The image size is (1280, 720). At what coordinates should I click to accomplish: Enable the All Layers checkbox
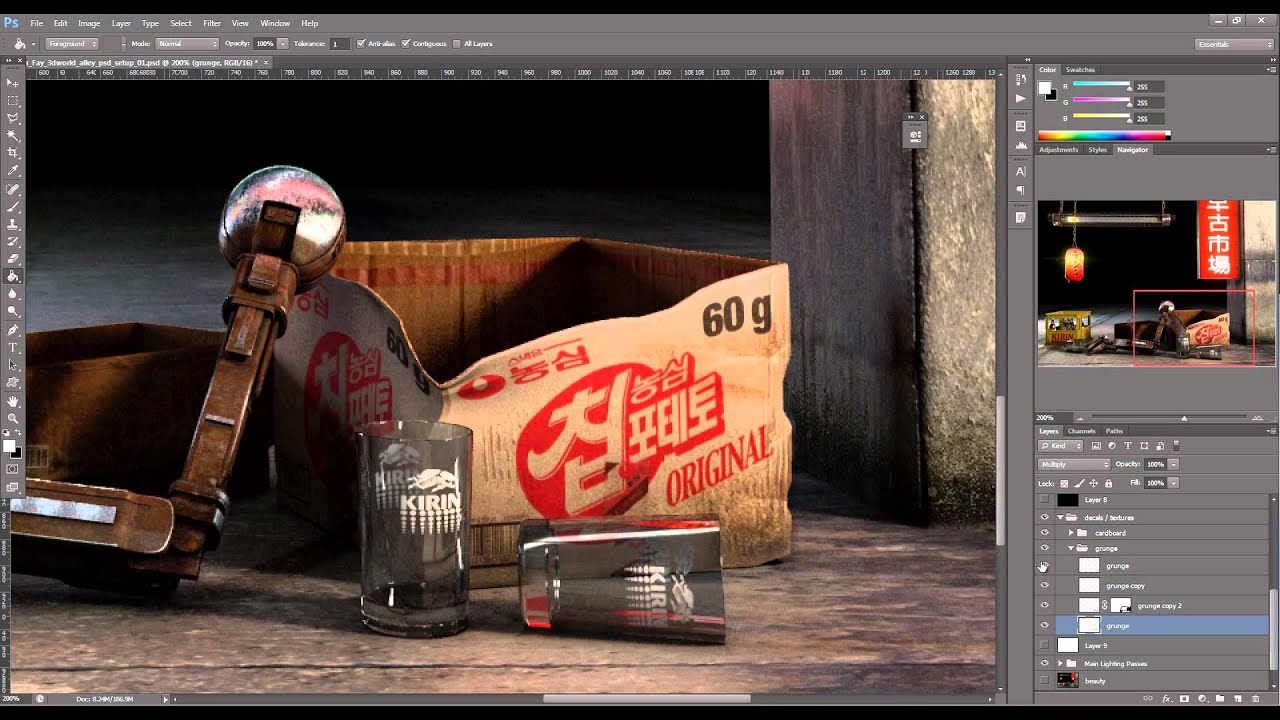click(x=457, y=44)
